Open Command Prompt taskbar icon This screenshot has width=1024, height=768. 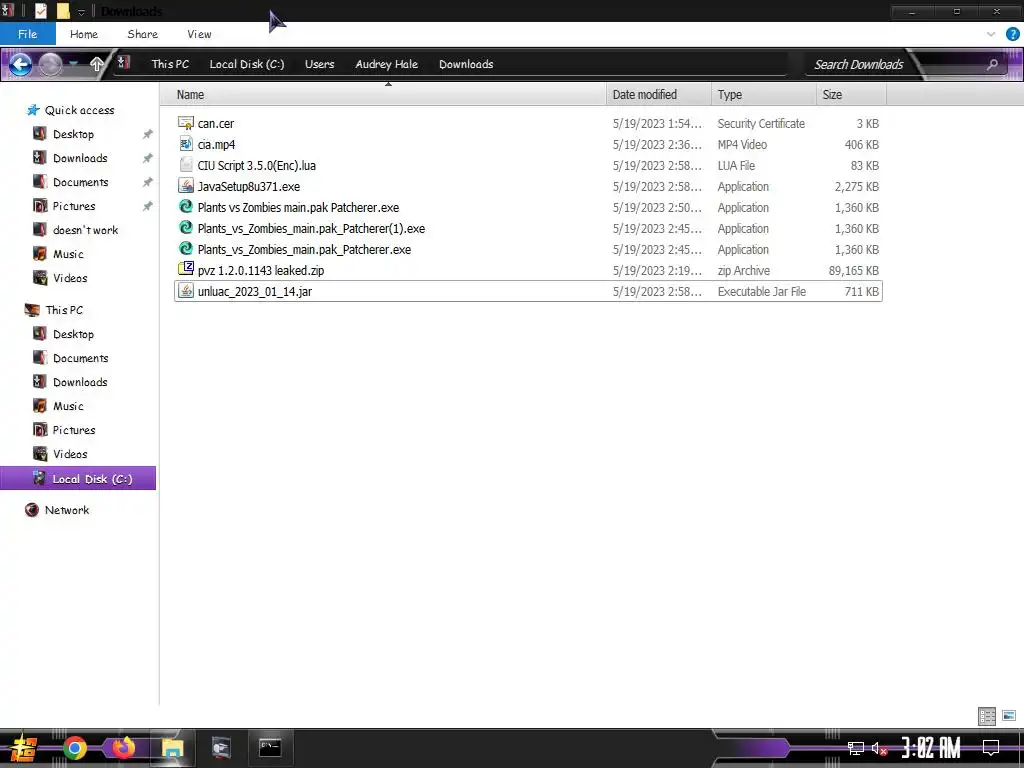(x=270, y=748)
